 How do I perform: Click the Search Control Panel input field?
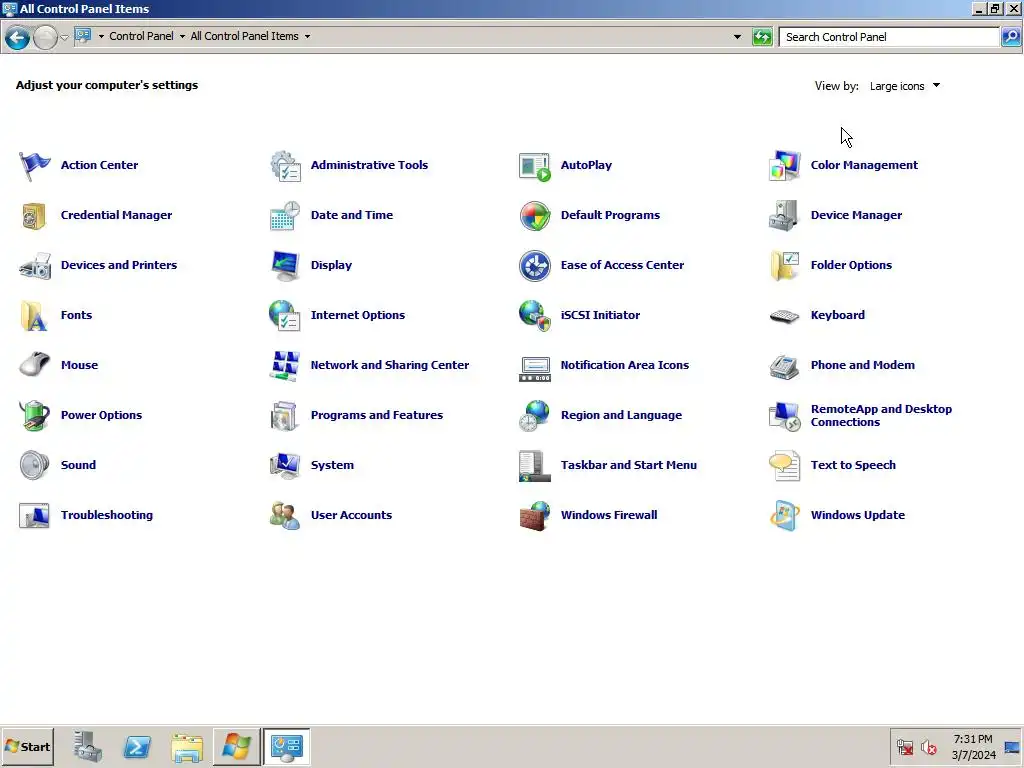tap(889, 37)
